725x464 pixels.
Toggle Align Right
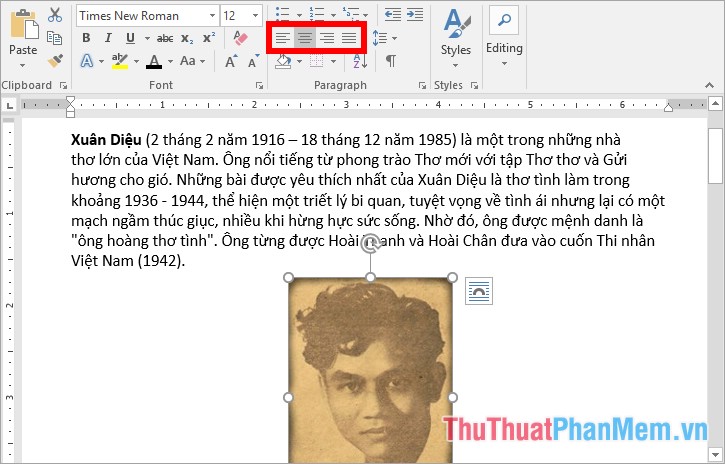pos(327,38)
